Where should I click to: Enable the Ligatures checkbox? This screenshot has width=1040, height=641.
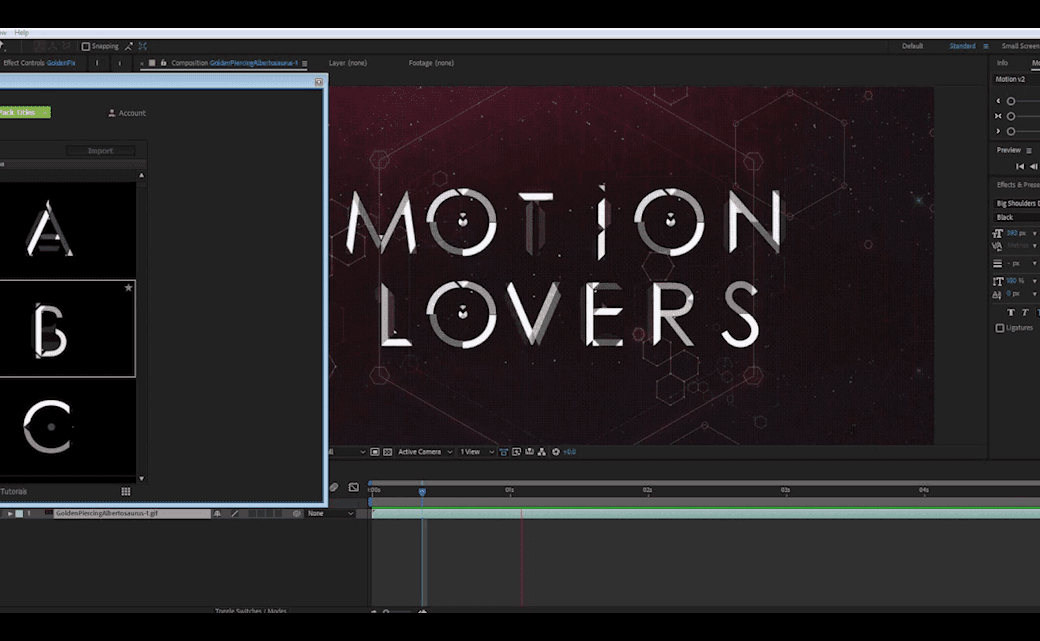[1000, 328]
